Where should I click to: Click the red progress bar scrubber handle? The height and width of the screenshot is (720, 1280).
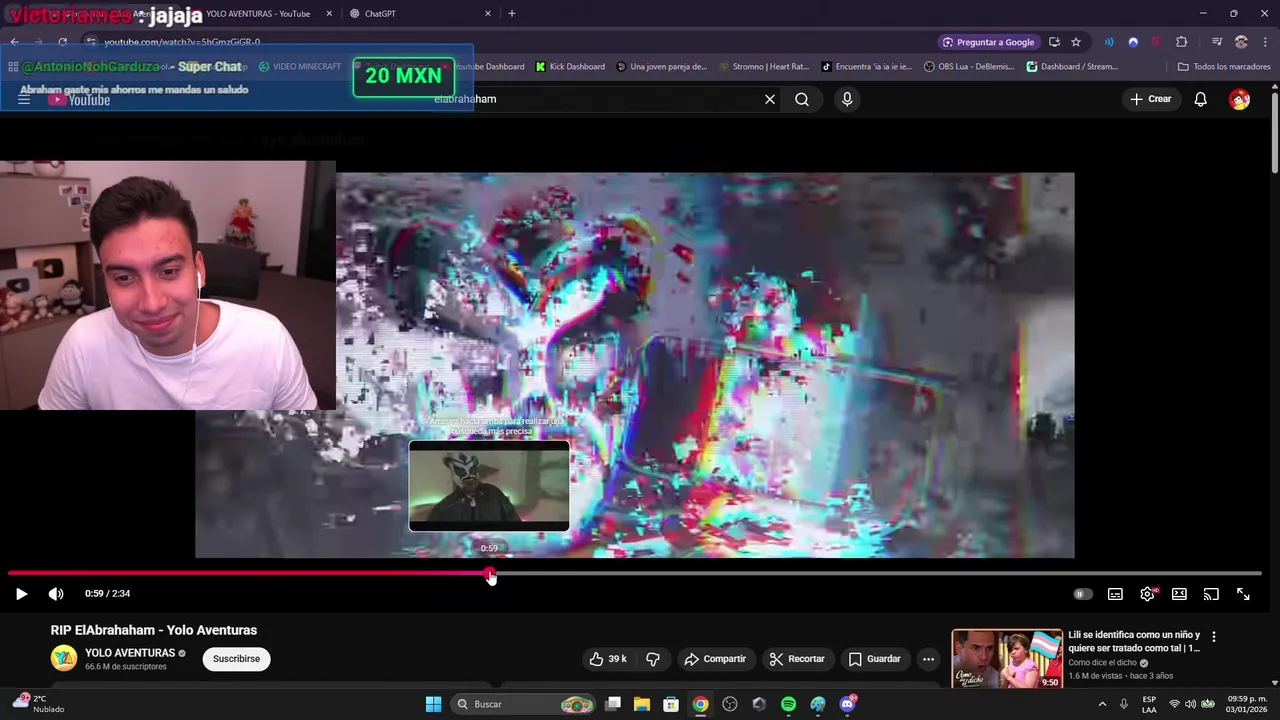pos(490,574)
